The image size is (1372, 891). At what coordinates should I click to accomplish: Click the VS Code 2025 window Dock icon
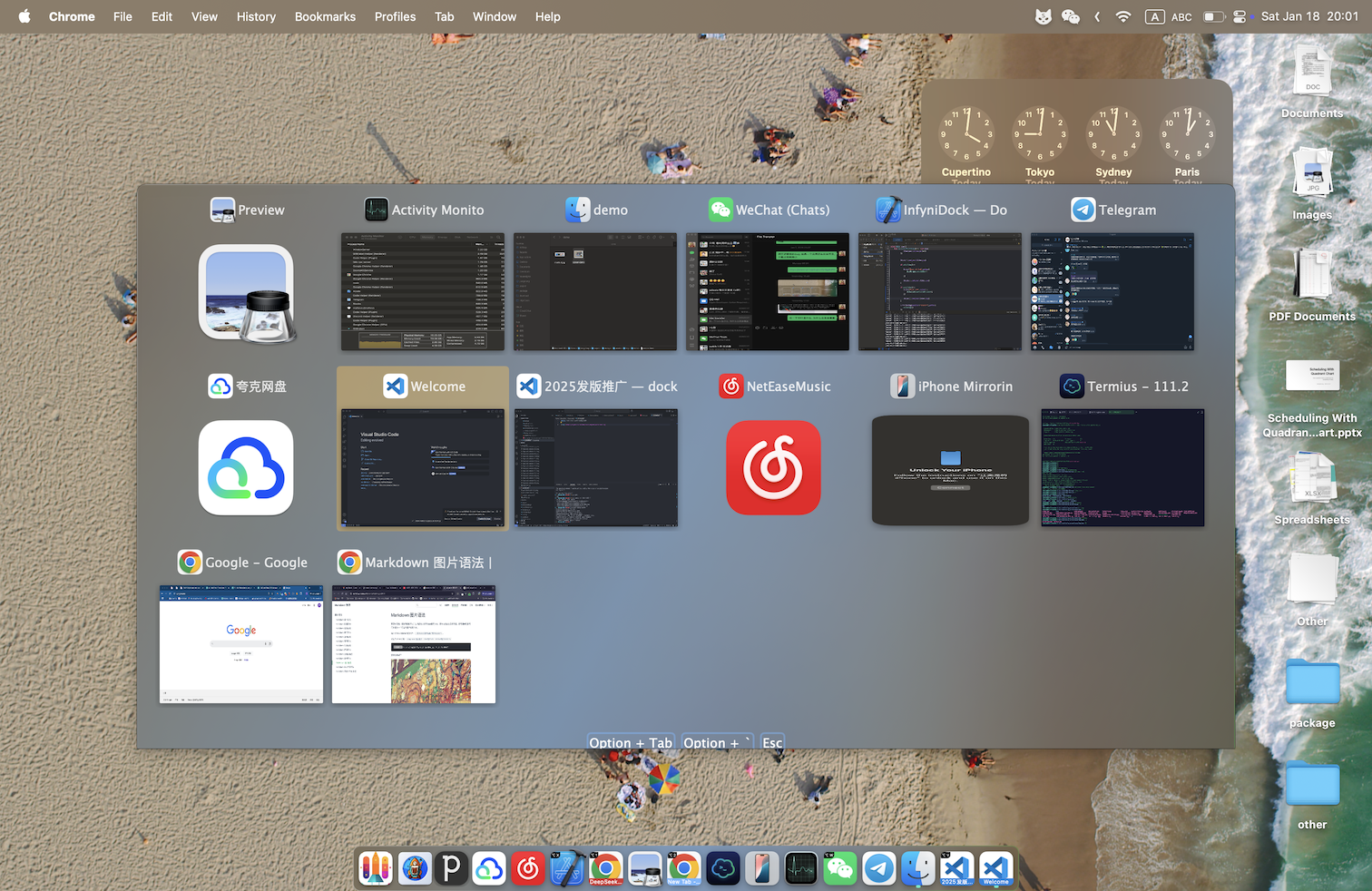(956, 868)
